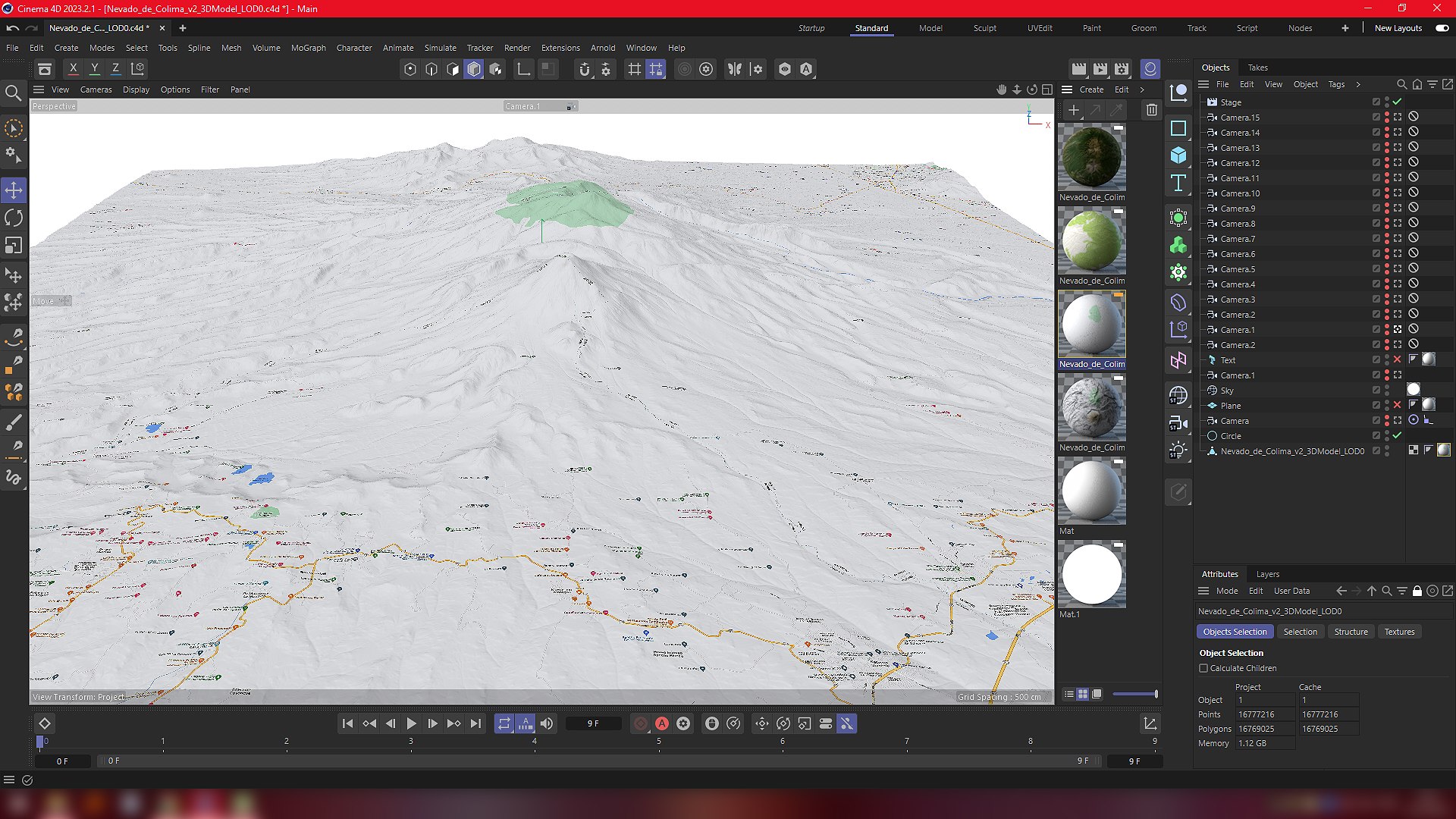1456x819 pixels.
Task: Open the Render menu
Action: [x=517, y=48]
